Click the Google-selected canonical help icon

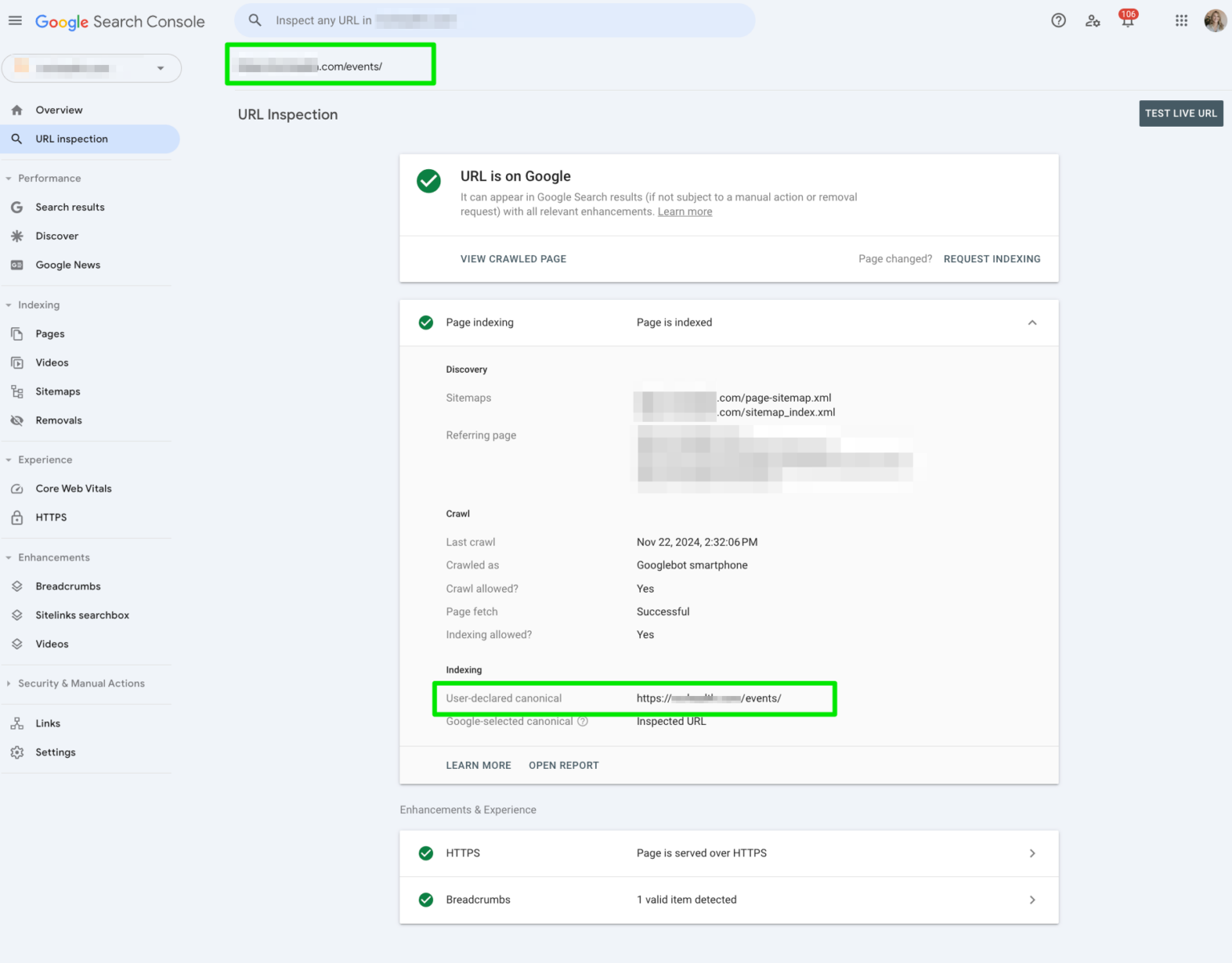point(582,721)
